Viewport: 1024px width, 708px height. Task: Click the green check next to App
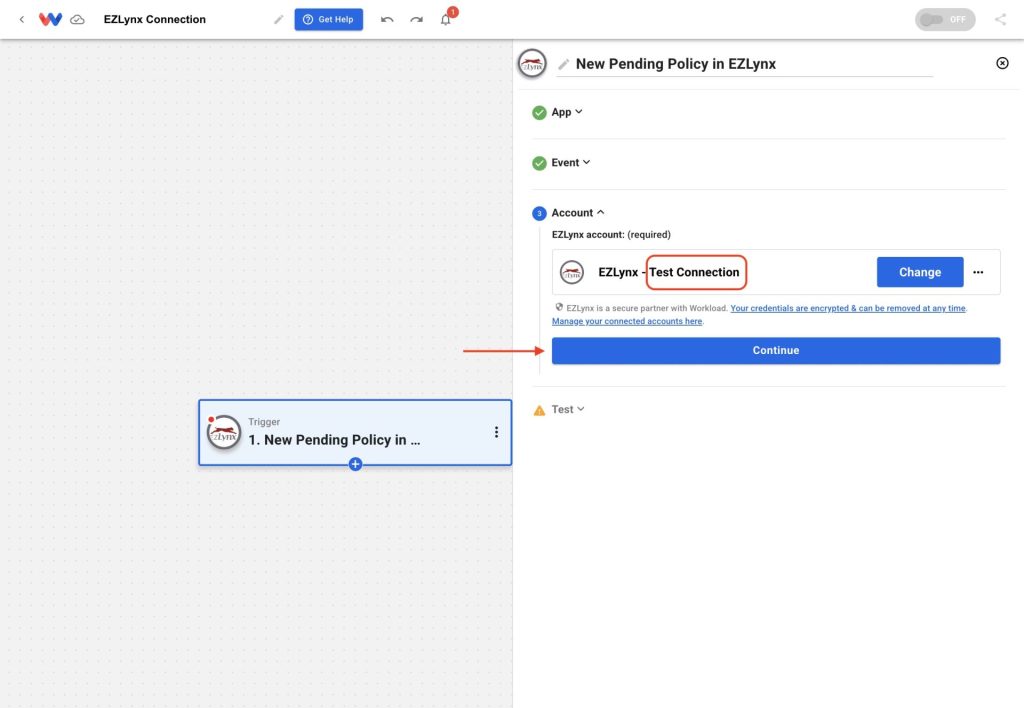539,112
